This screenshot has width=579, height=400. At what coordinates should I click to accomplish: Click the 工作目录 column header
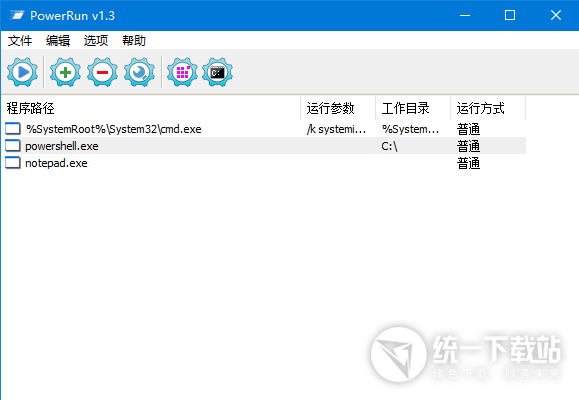coord(413,108)
